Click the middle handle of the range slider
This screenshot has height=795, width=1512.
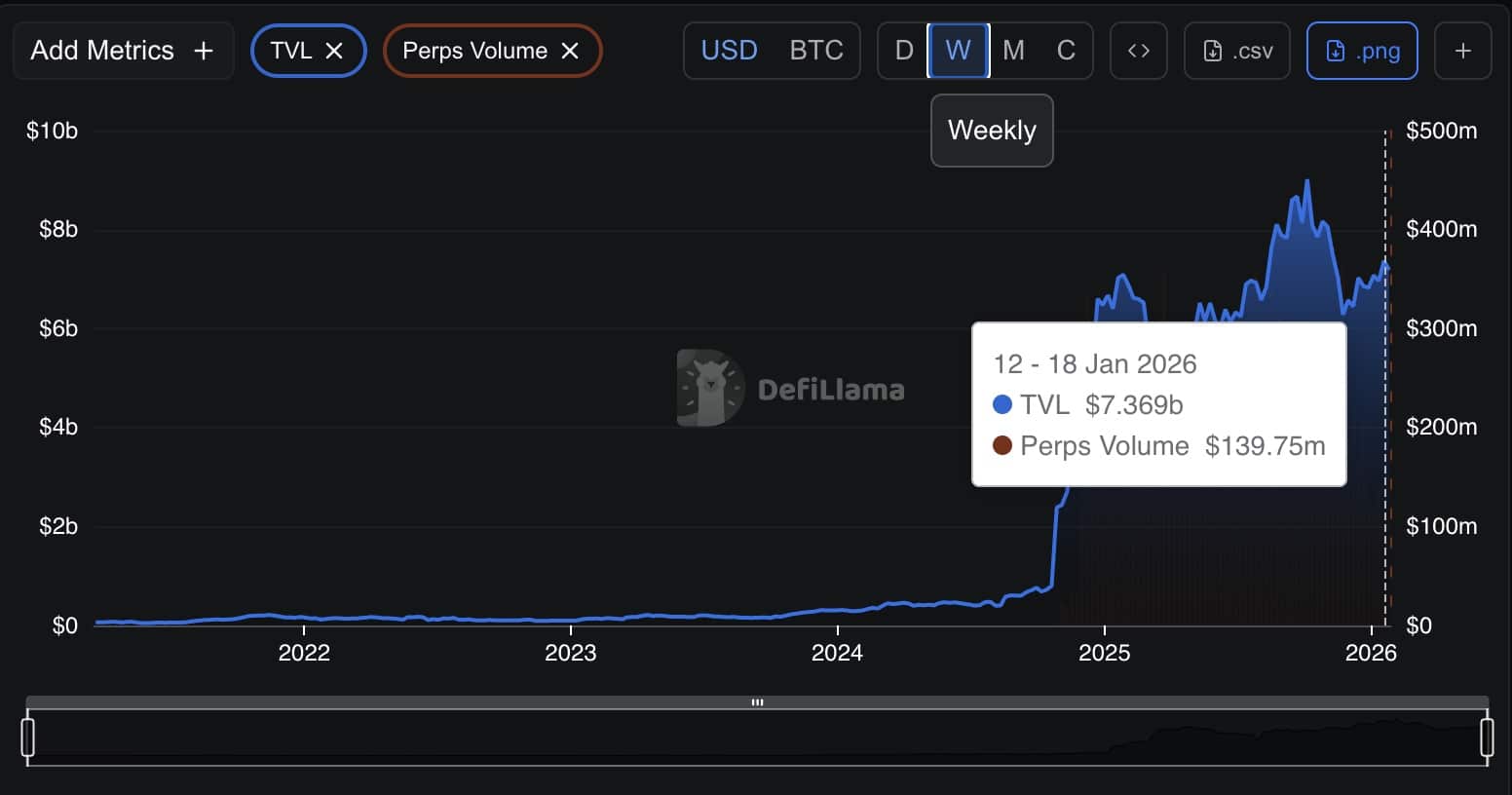tap(757, 700)
